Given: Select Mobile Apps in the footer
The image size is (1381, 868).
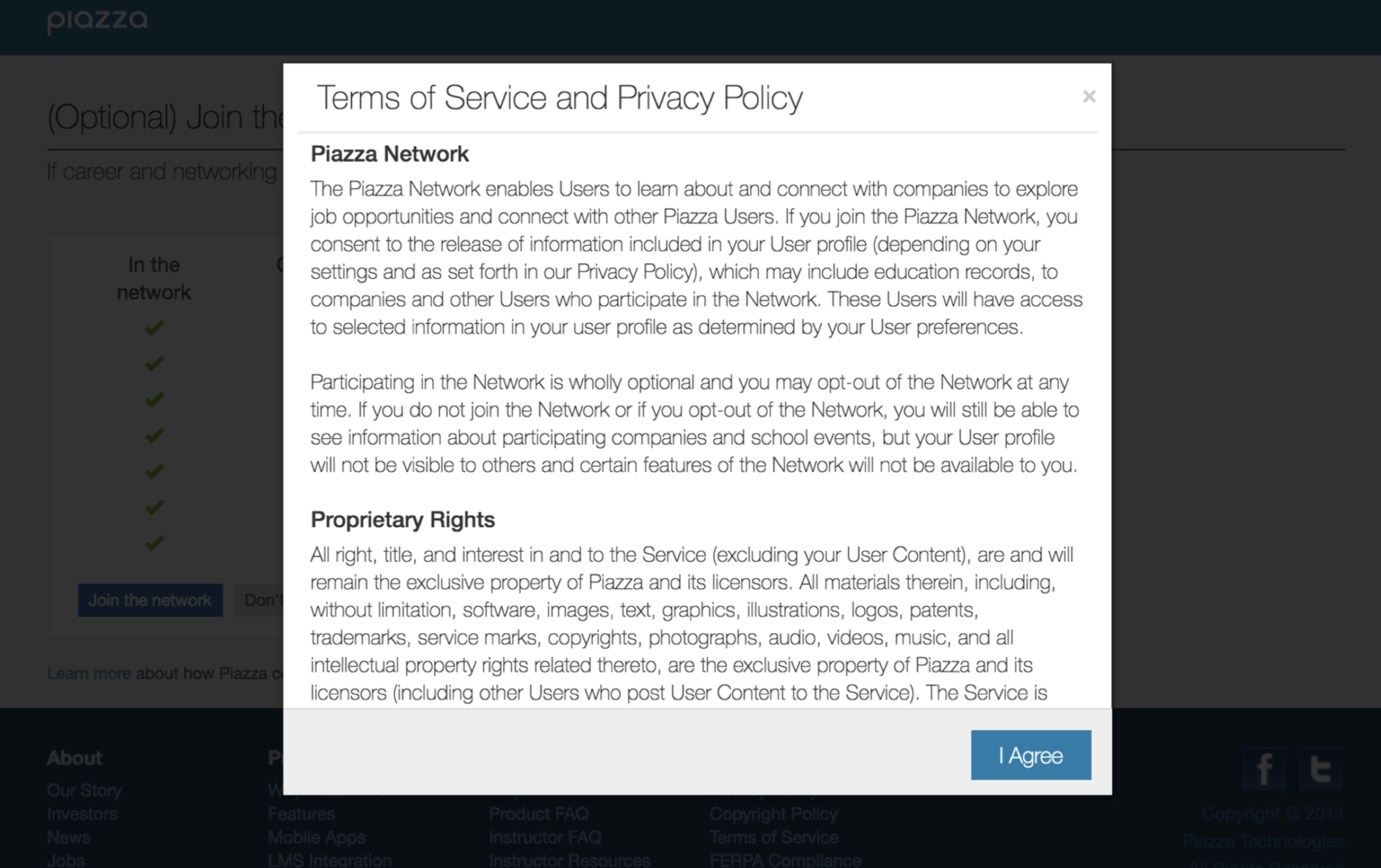Looking at the screenshot, I should pos(316,837).
